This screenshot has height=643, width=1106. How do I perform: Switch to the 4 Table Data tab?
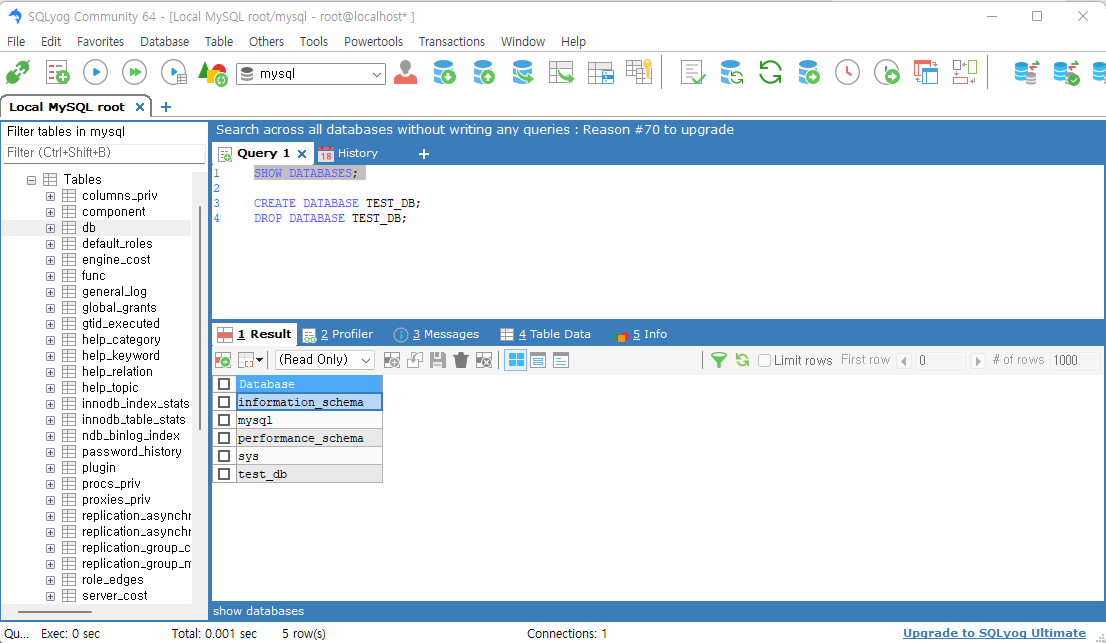coord(545,334)
